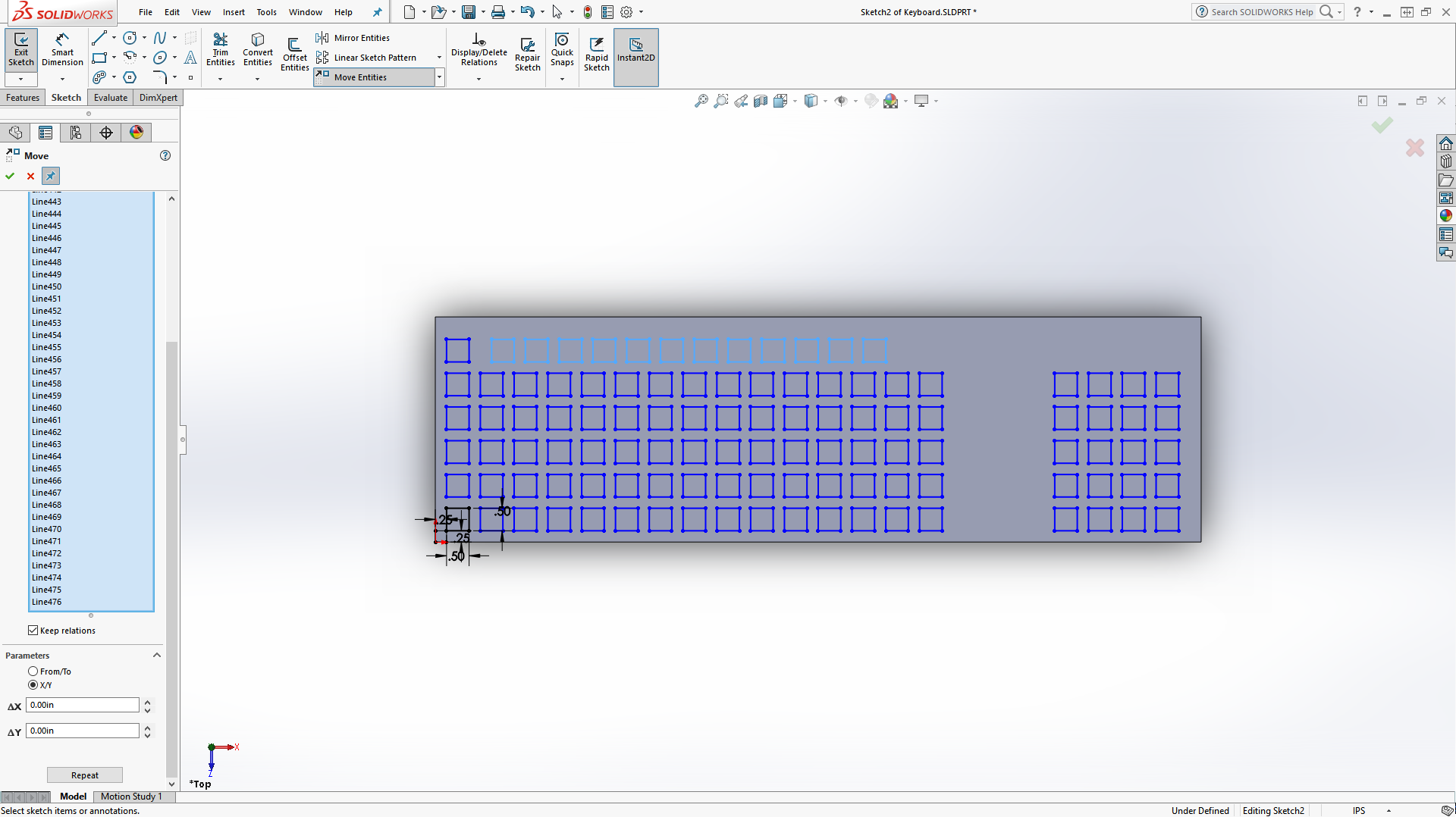Open the DisplayManager tab
The height and width of the screenshot is (817, 1456).
pos(136,133)
